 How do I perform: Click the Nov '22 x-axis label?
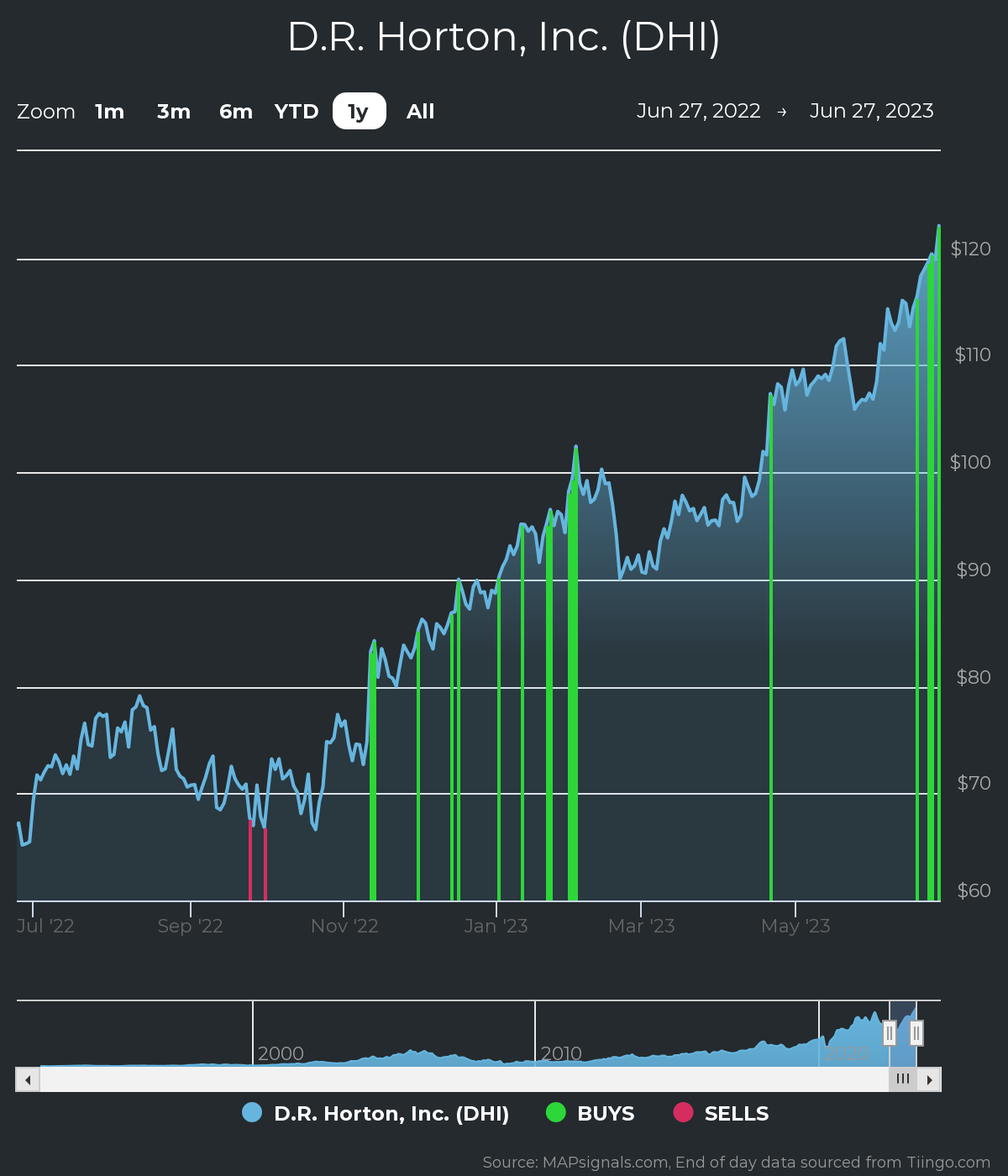[344, 926]
